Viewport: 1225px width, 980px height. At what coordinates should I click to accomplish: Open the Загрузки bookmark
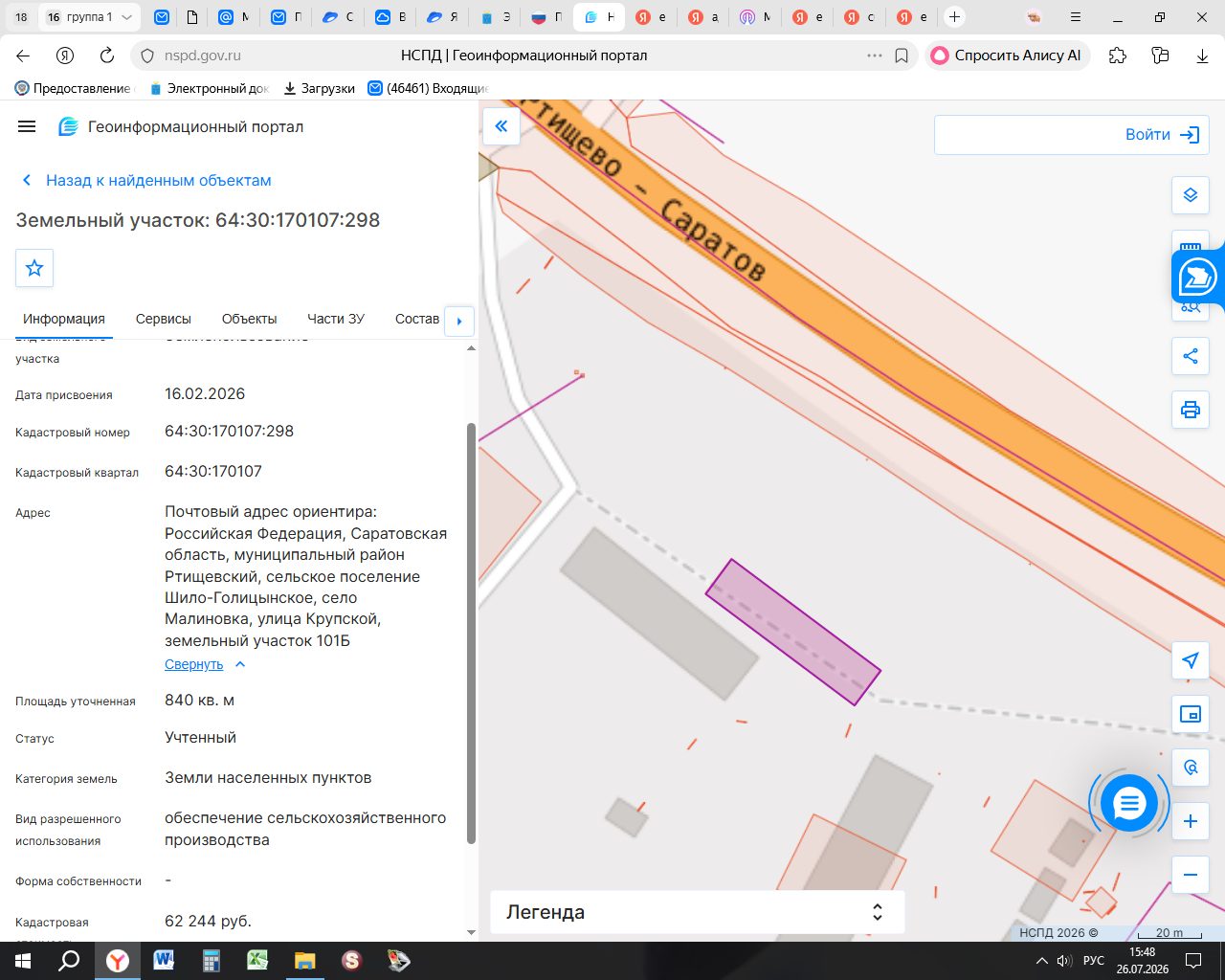coord(320,88)
